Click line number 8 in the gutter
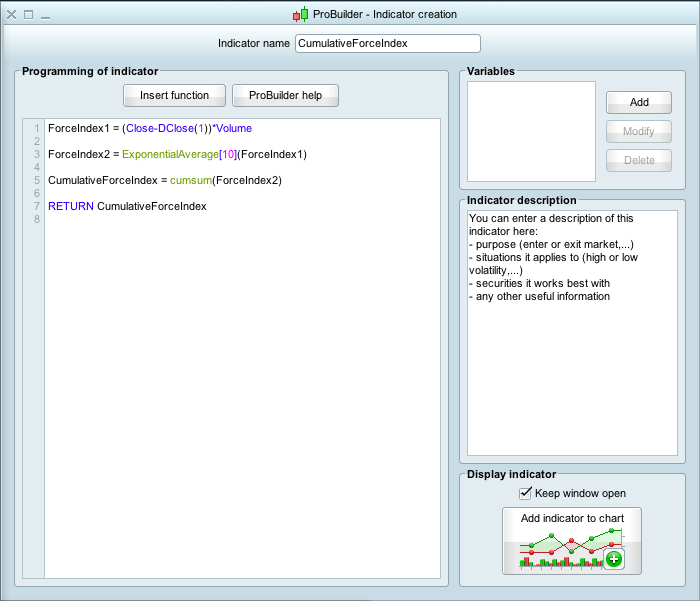Viewport: 700px width, 601px height. [37, 219]
